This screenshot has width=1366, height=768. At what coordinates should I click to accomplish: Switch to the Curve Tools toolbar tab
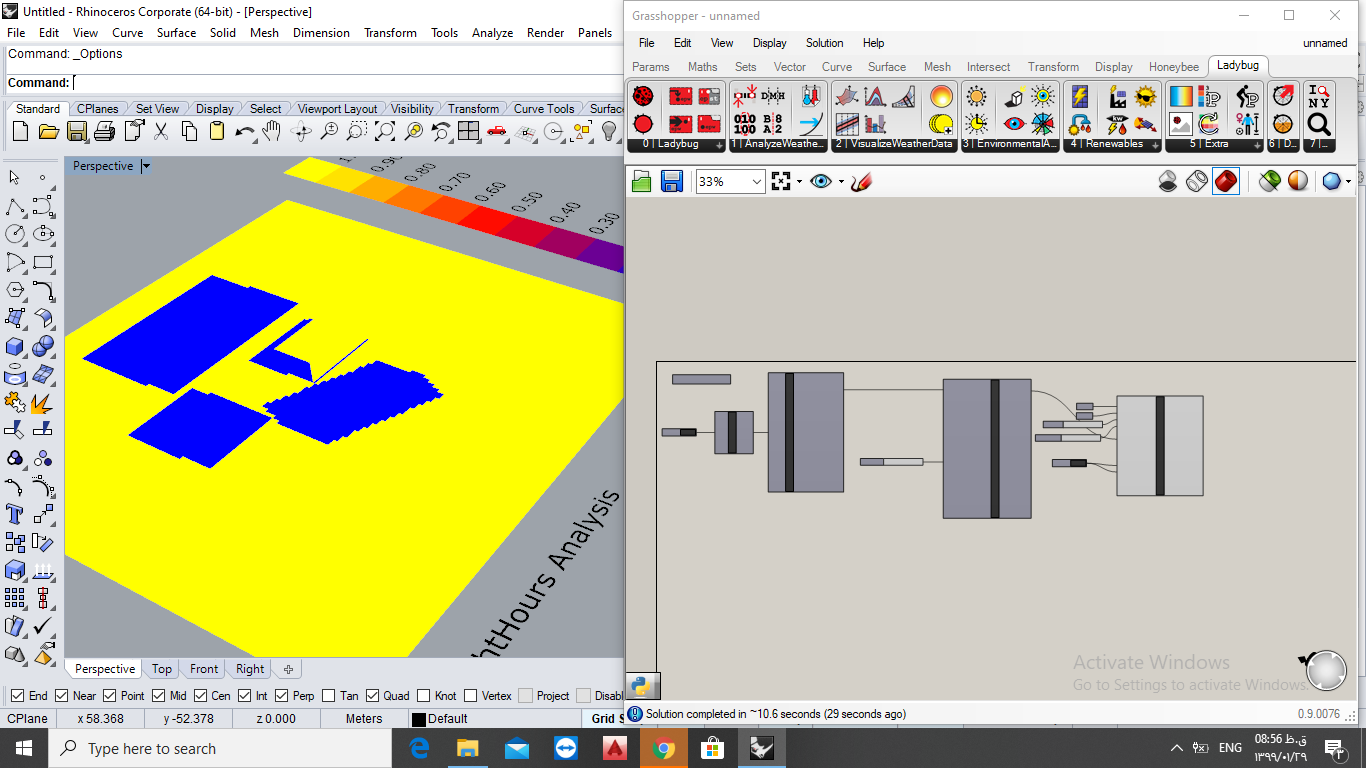point(544,109)
